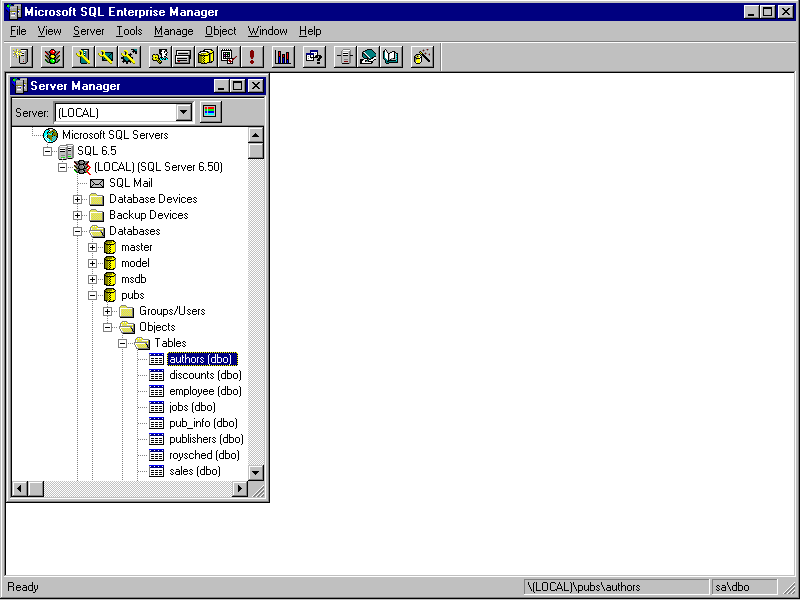Open the bar chart performance toolbar icon
Image resolution: width=800 pixels, height=600 pixels.
coord(283,57)
